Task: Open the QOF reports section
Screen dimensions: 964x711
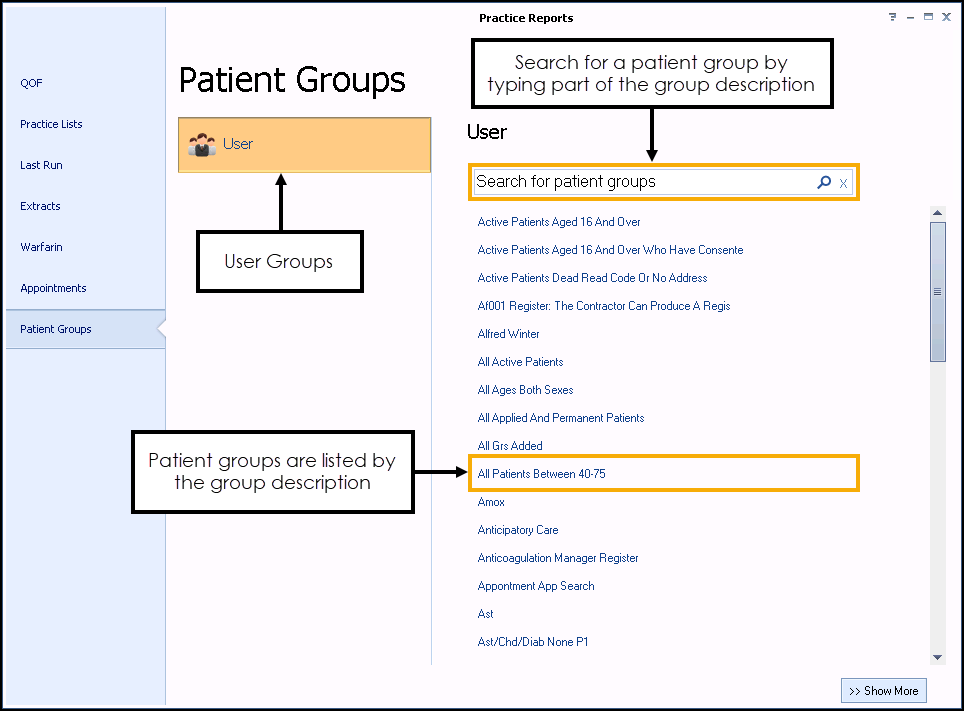Action: [32, 83]
